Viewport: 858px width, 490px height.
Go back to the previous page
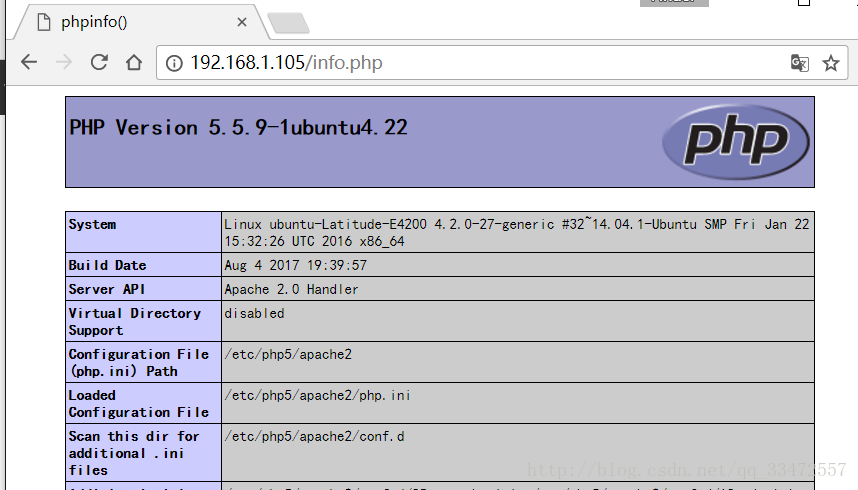click(x=29, y=62)
